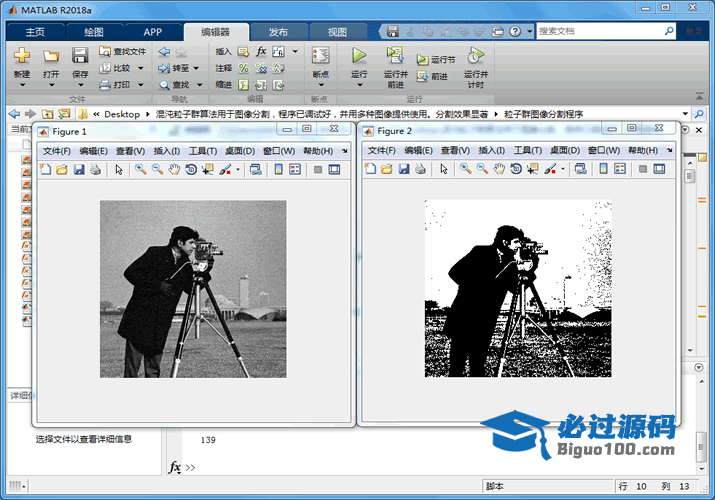The height and width of the screenshot is (500, 715).
Task: Click Run and Advance (运行并前进) icon
Action: 395,55
